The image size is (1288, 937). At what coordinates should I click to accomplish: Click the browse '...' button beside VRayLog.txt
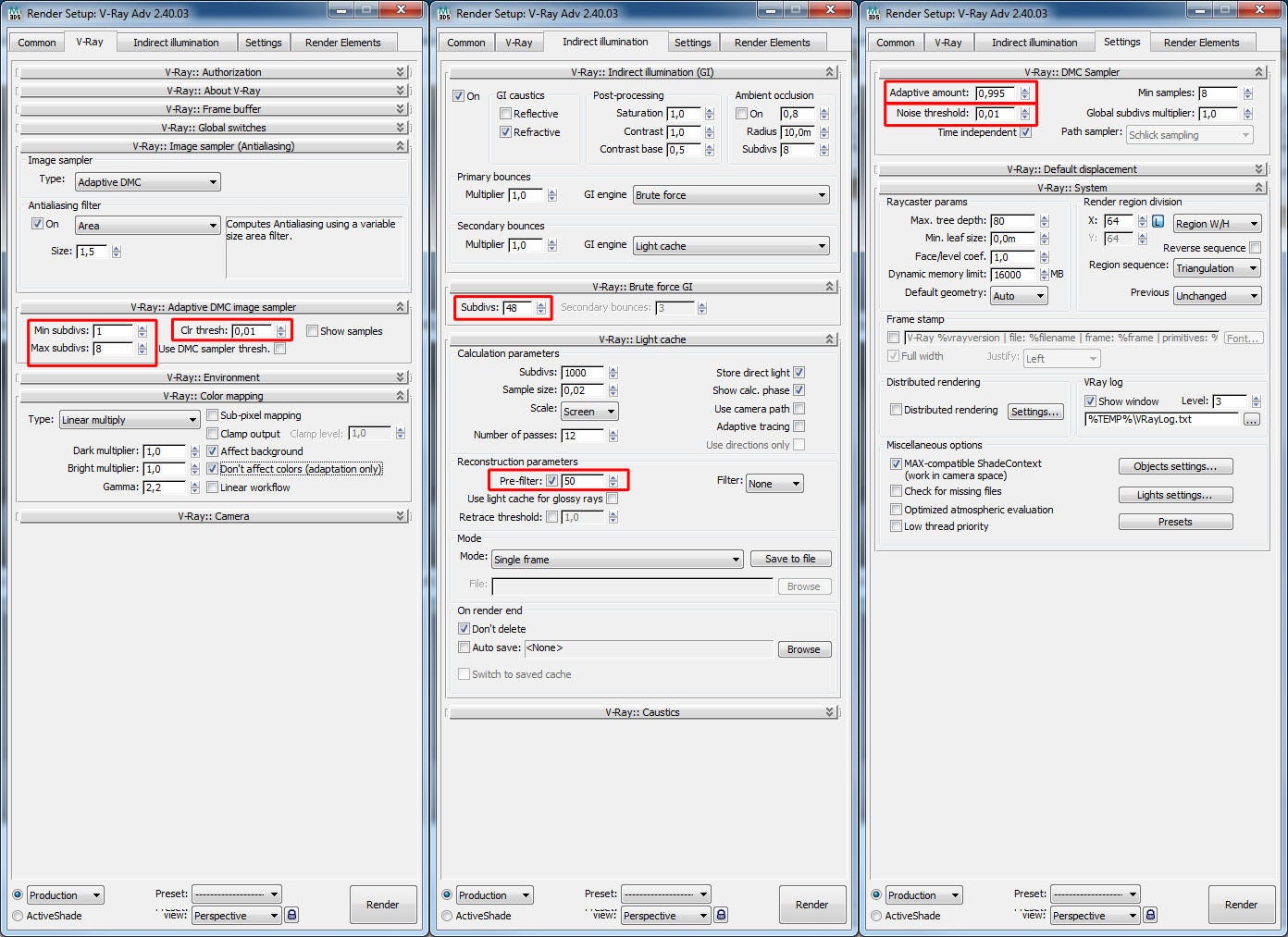1251,419
